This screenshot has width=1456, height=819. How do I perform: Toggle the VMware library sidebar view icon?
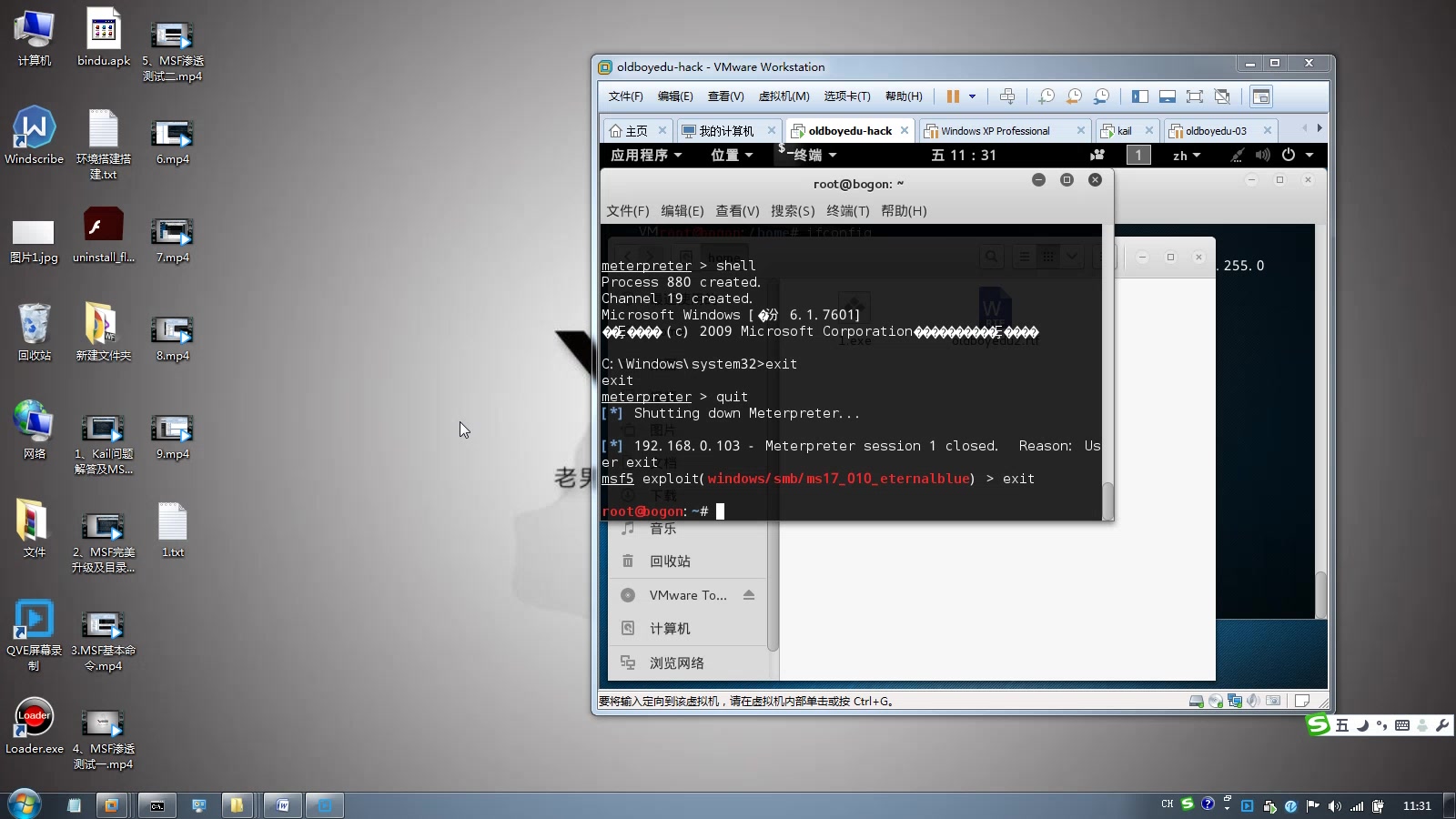[x=1140, y=96]
